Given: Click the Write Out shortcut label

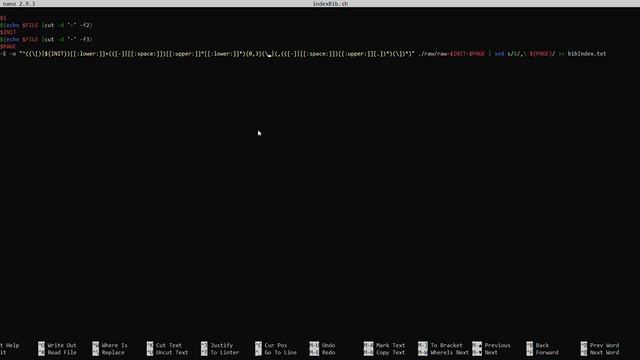Looking at the screenshot, I should (62, 345).
